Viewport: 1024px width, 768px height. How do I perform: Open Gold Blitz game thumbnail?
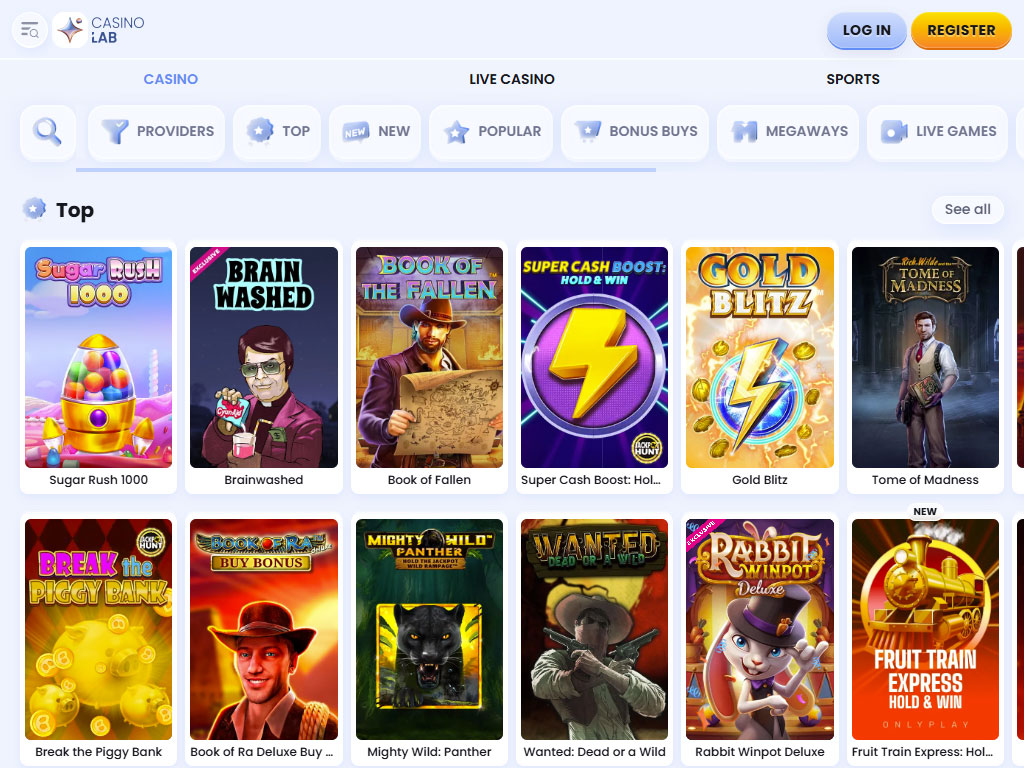760,357
